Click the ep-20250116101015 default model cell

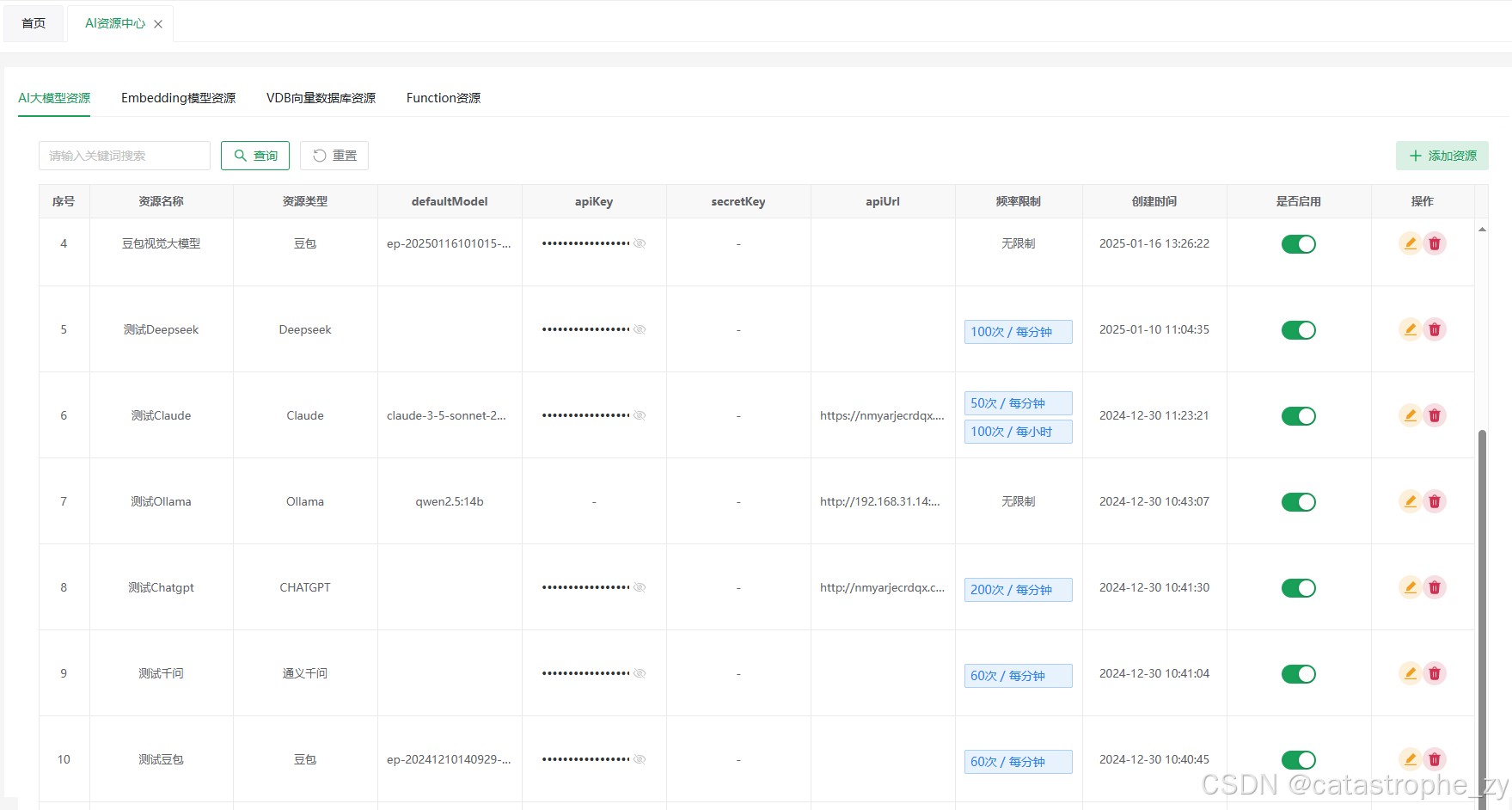(449, 243)
